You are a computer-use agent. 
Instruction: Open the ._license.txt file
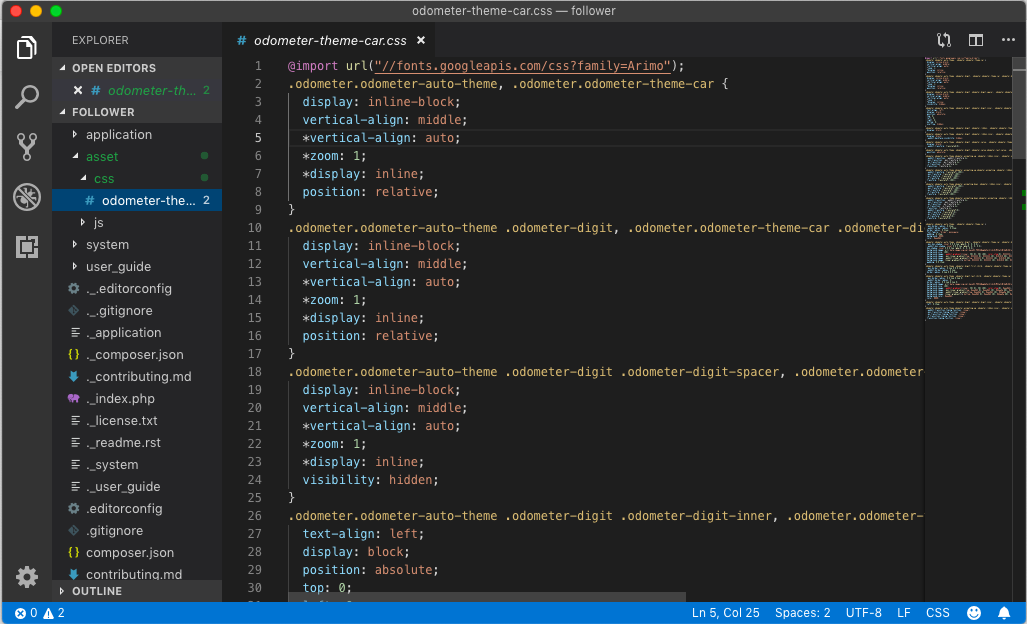coord(137,420)
